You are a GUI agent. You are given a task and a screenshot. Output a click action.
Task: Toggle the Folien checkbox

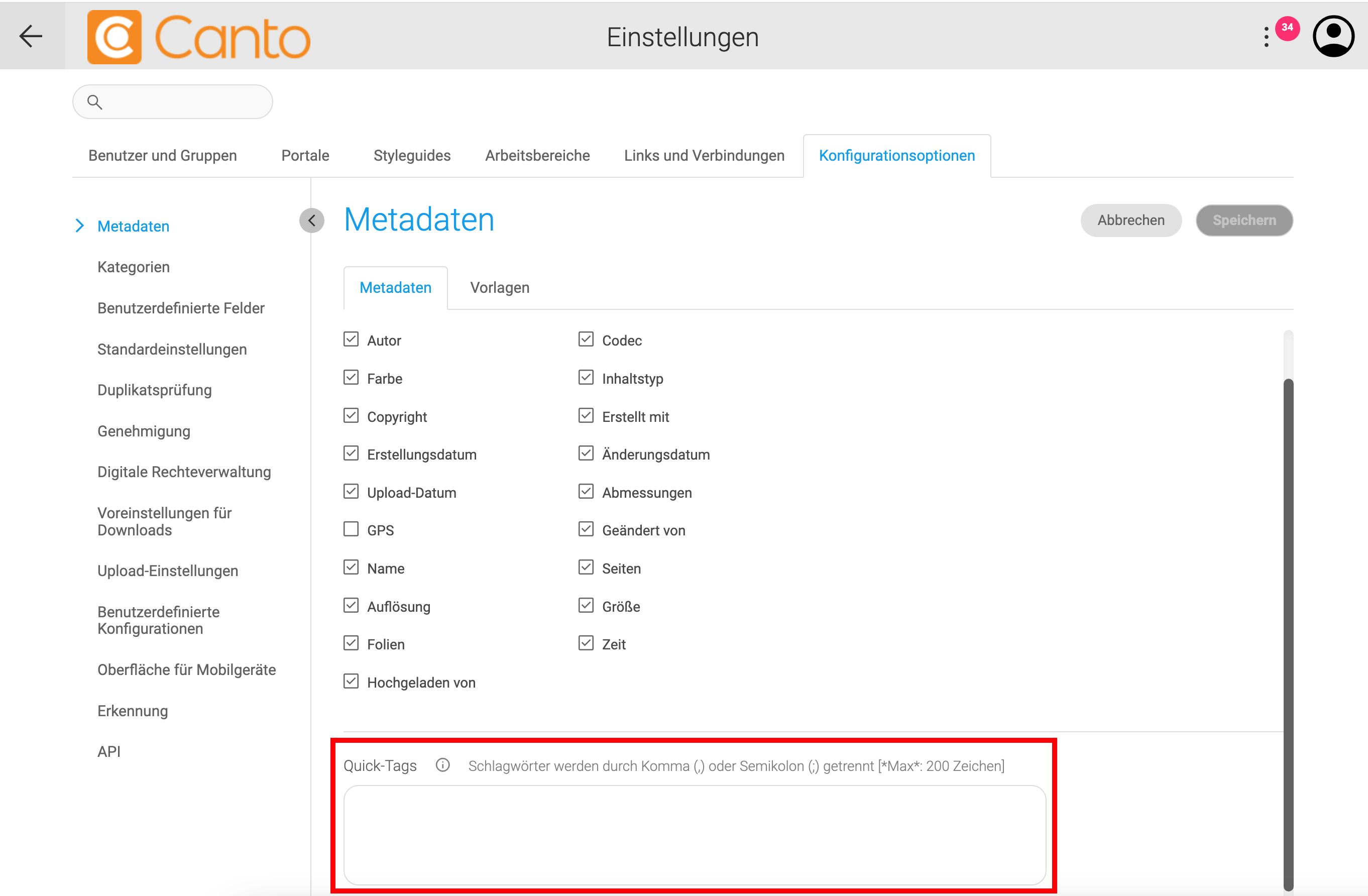pos(351,643)
